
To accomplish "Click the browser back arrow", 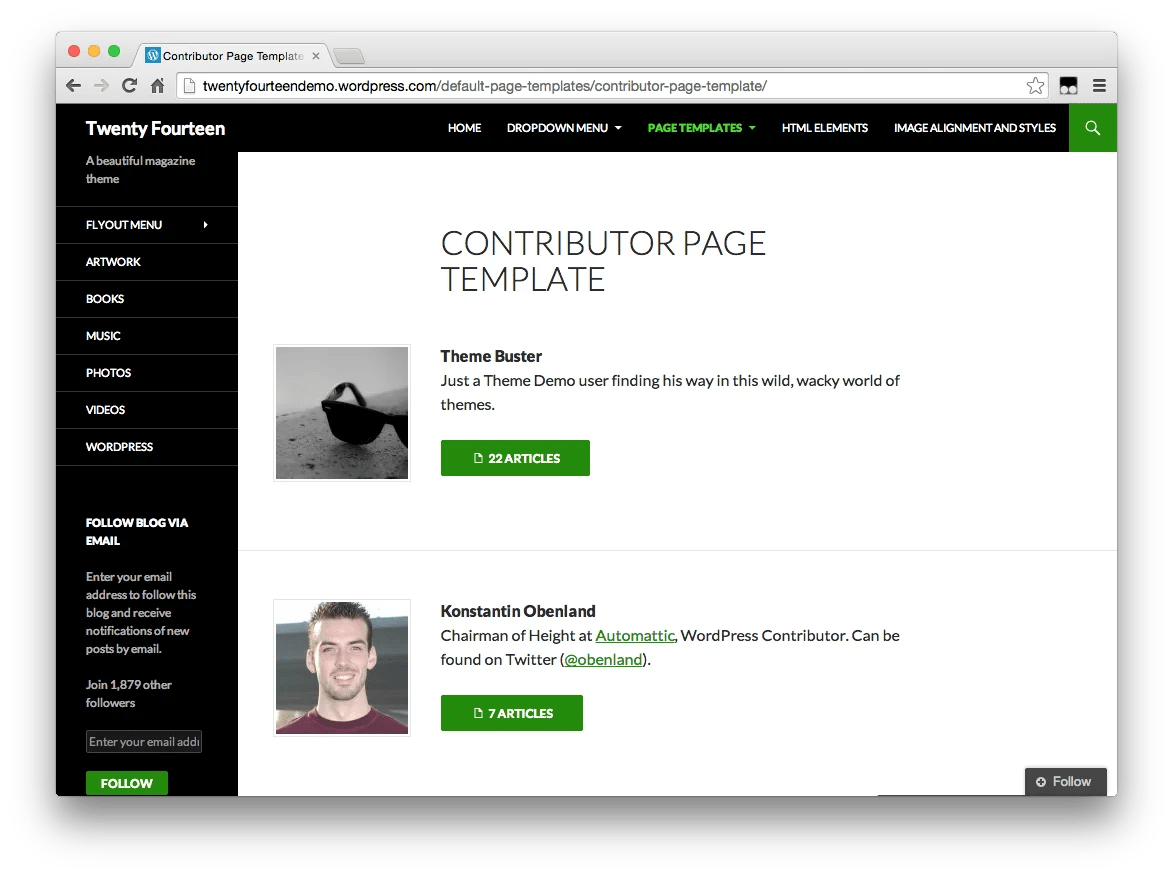I will coord(73,85).
